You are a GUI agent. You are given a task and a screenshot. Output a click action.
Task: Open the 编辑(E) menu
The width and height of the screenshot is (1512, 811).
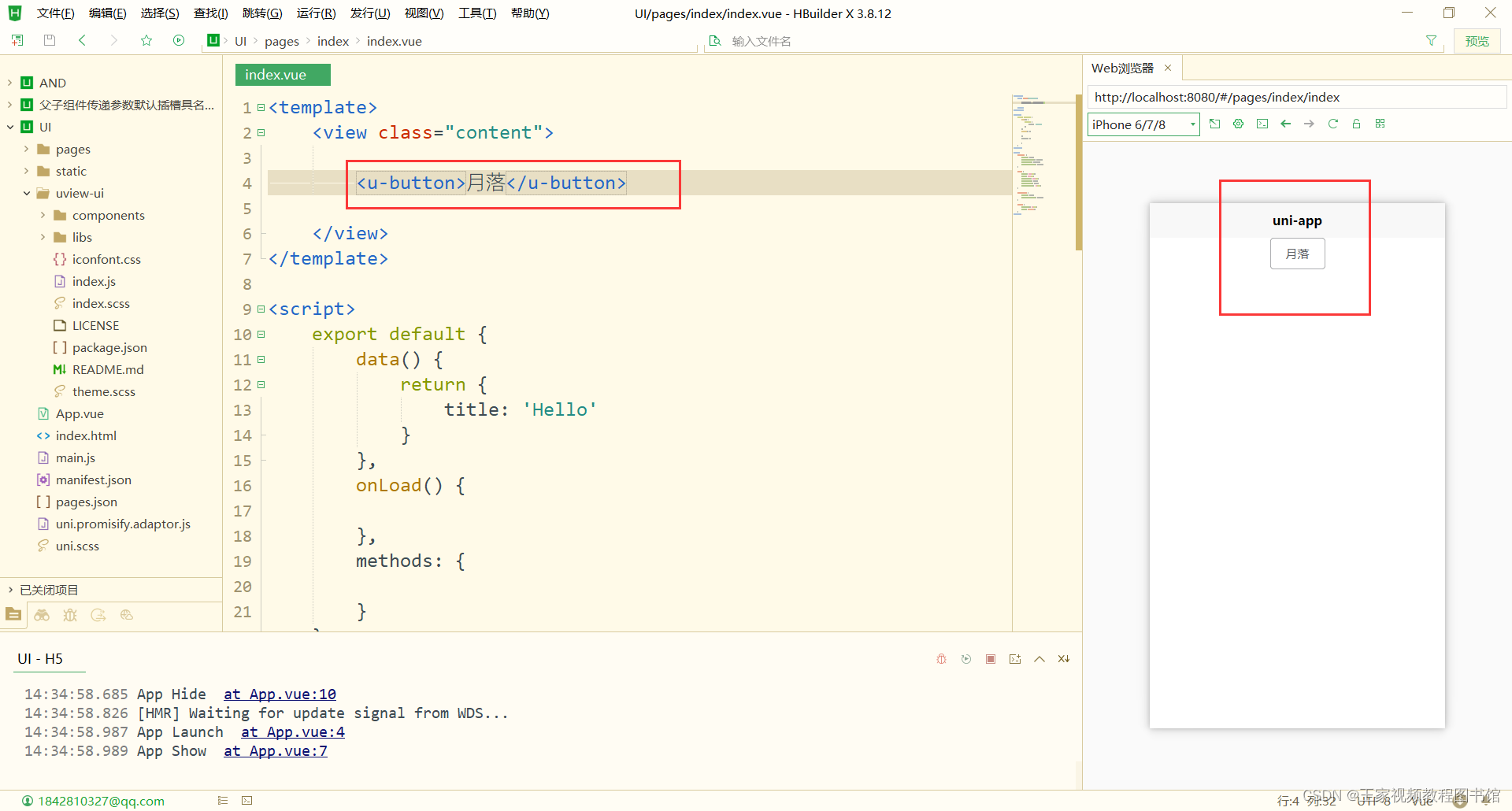[x=107, y=13]
